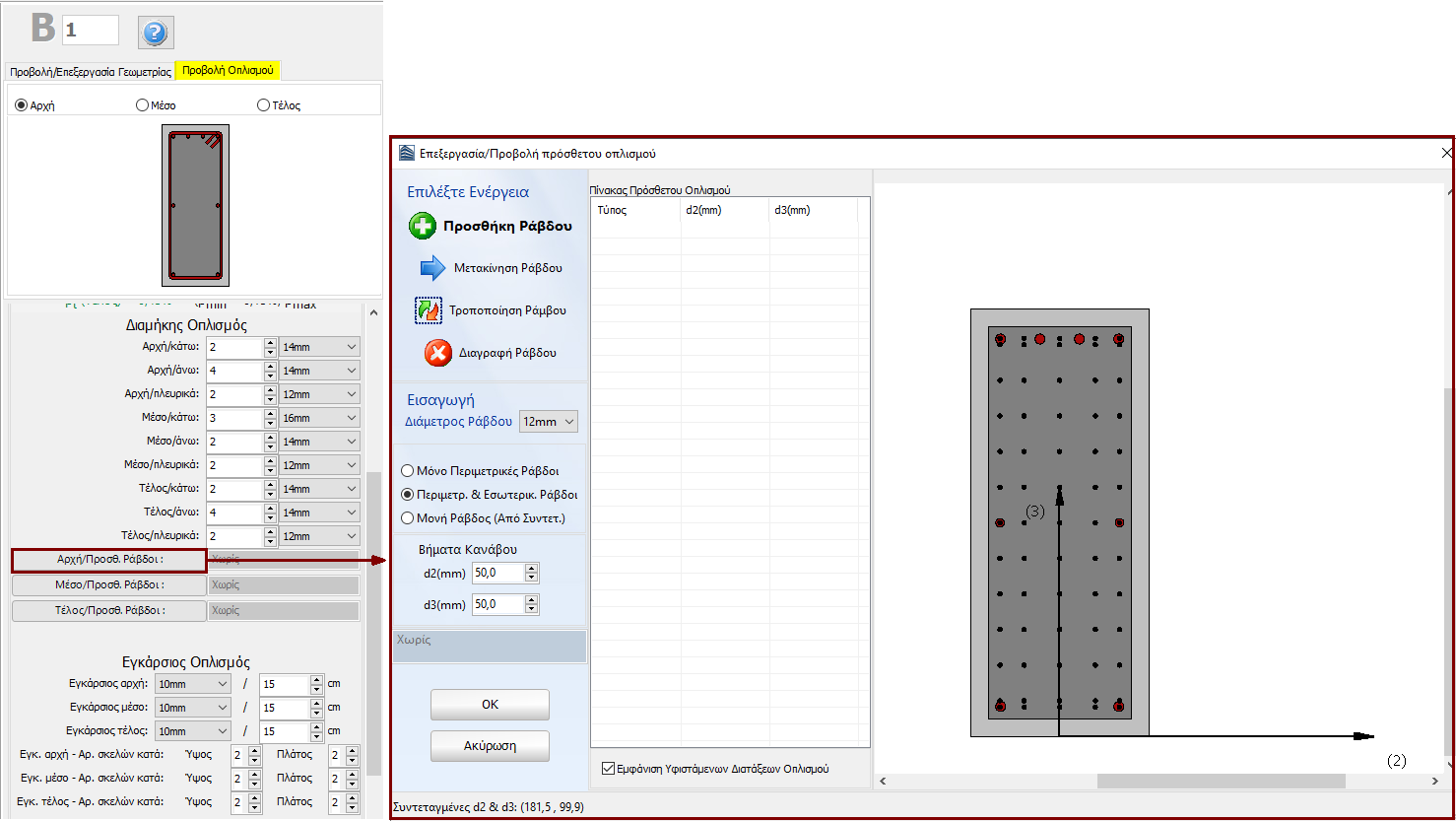The image size is (1456, 821).
Task: Select Μόνο Περιμετρικές Ράβδοι option
Action: 408,471
